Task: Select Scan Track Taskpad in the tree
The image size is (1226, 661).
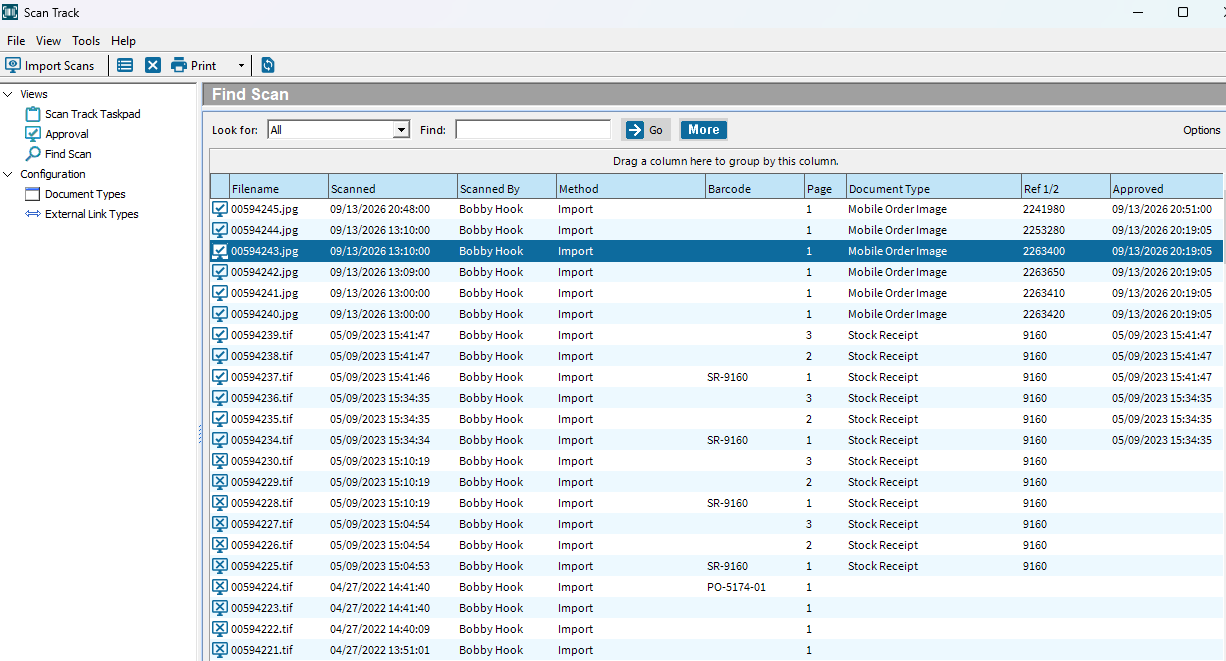Action: (x=92, y=114)
